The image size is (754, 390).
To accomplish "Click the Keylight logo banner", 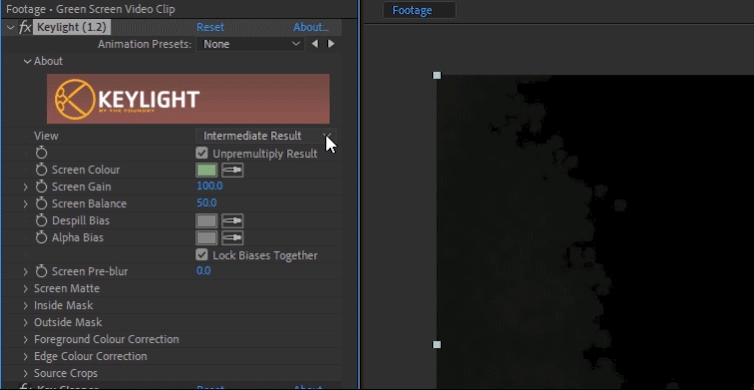I will point(188,99).
